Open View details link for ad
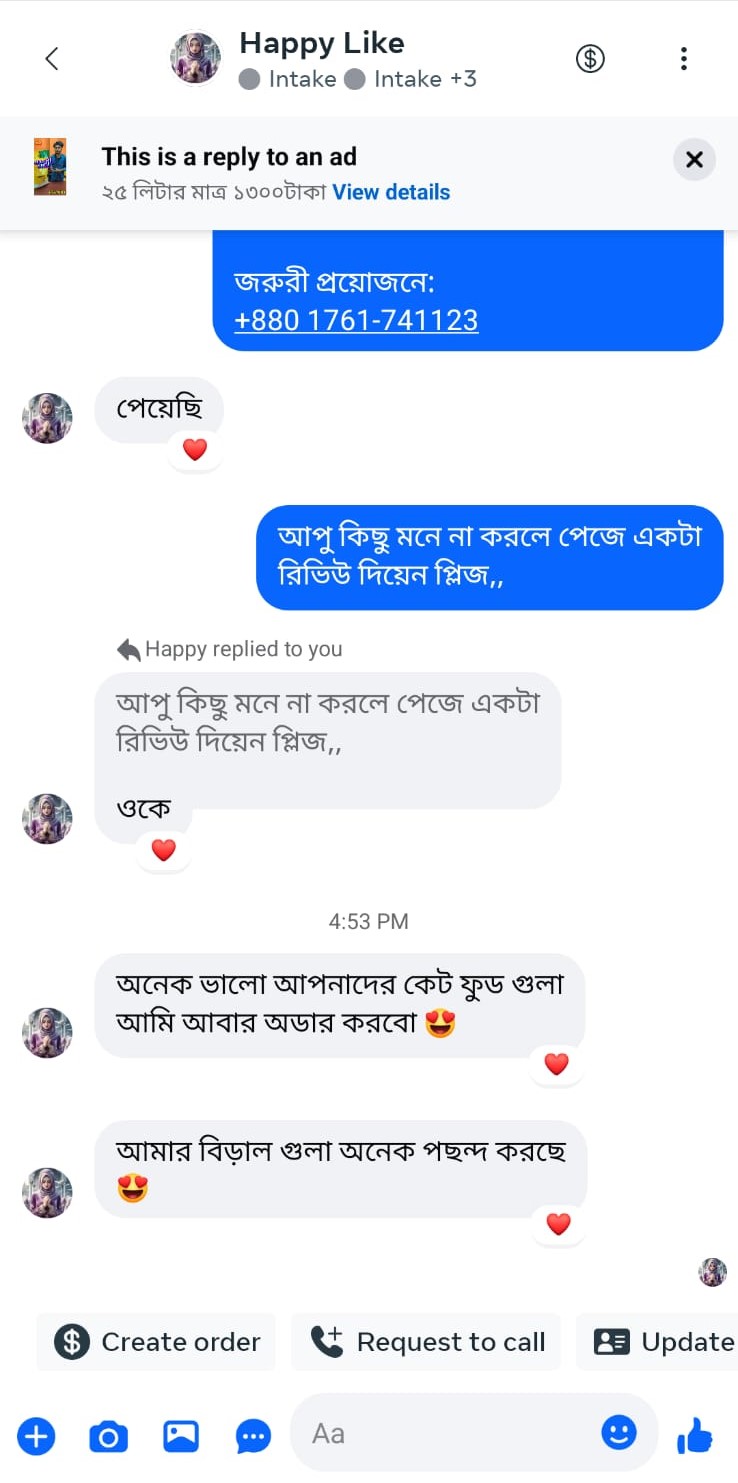This screenshot has width=738, height=1483. 391,192
